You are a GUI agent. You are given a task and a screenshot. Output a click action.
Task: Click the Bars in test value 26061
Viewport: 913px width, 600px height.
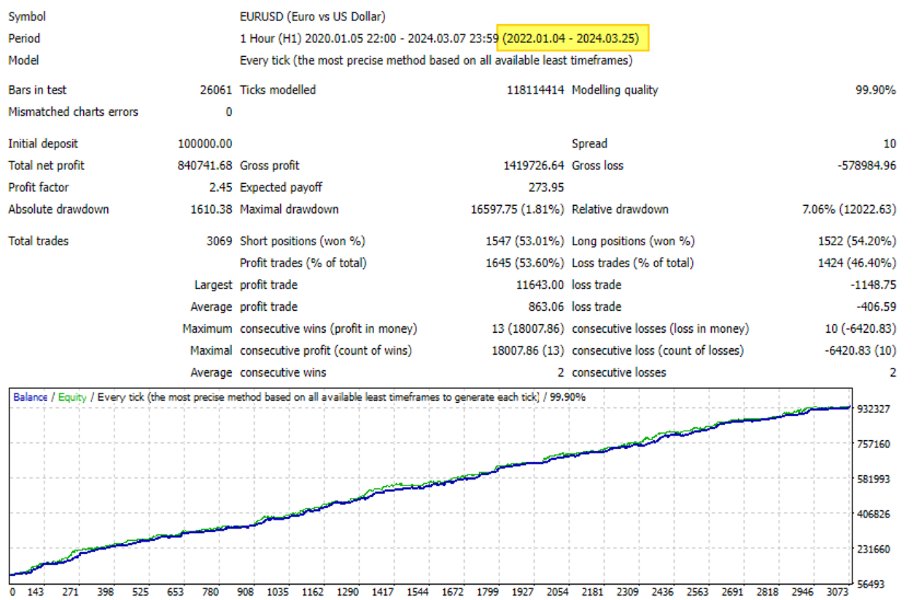pos(216,90)
